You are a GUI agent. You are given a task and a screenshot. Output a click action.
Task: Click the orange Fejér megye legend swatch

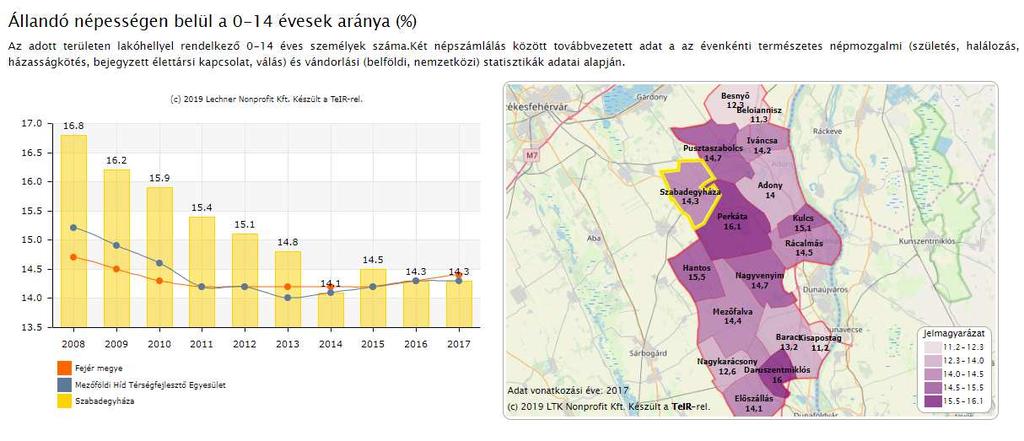click(x=63, y=368)
